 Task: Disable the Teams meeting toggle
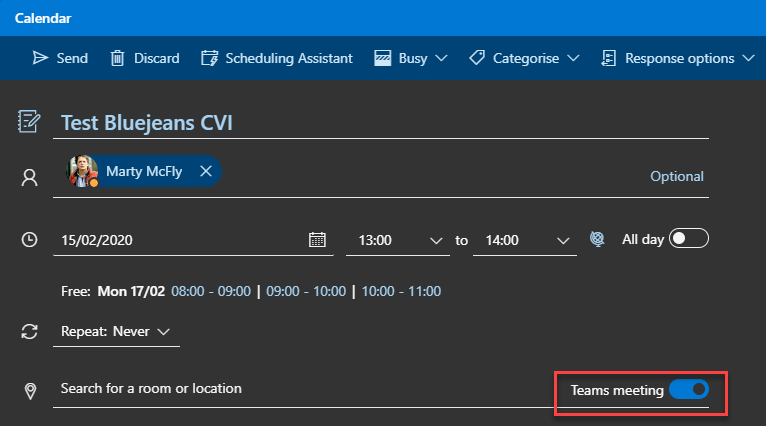pos(688,389)
